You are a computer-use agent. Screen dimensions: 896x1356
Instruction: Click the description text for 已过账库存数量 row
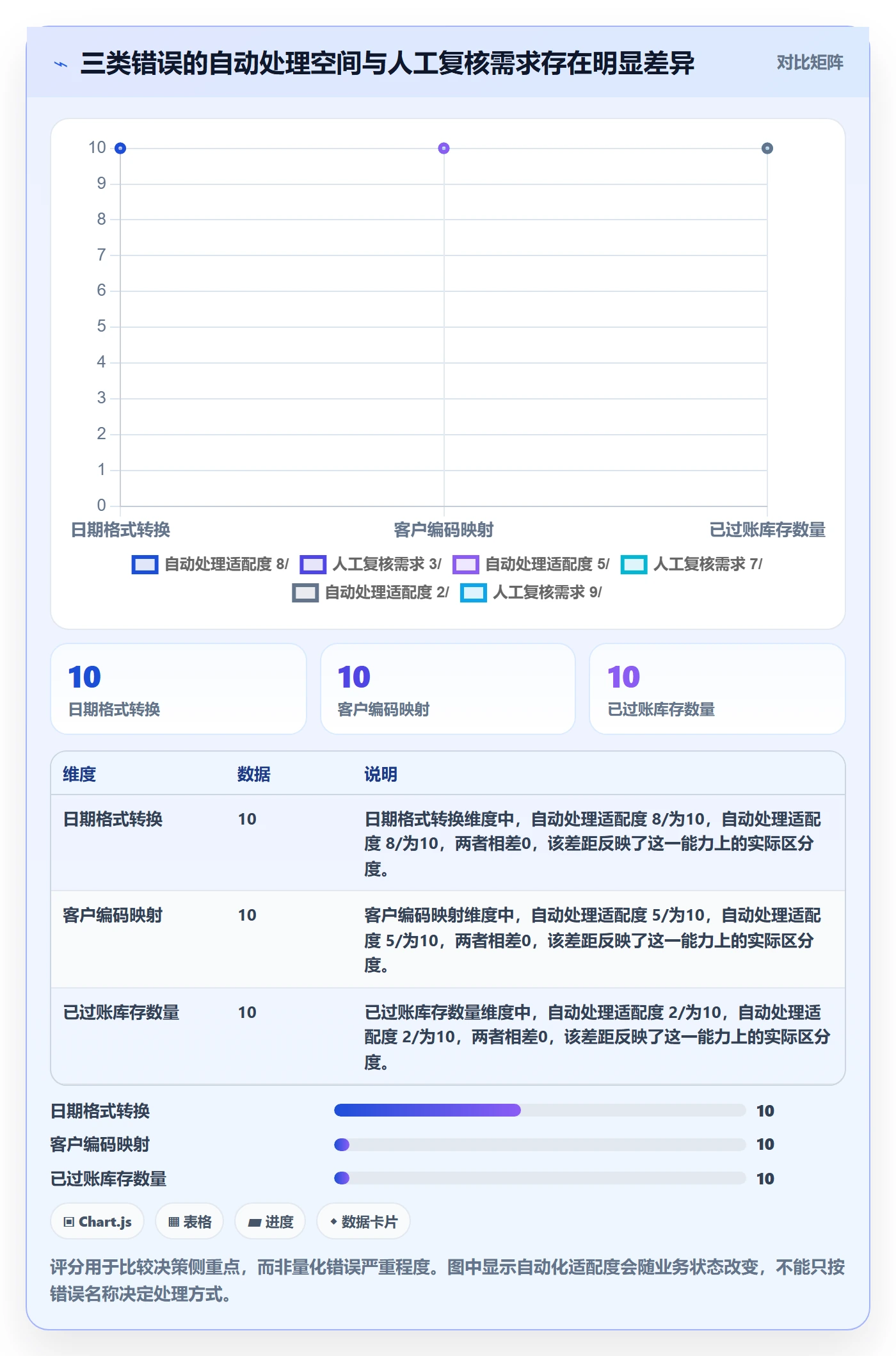tap(597, 1037)
